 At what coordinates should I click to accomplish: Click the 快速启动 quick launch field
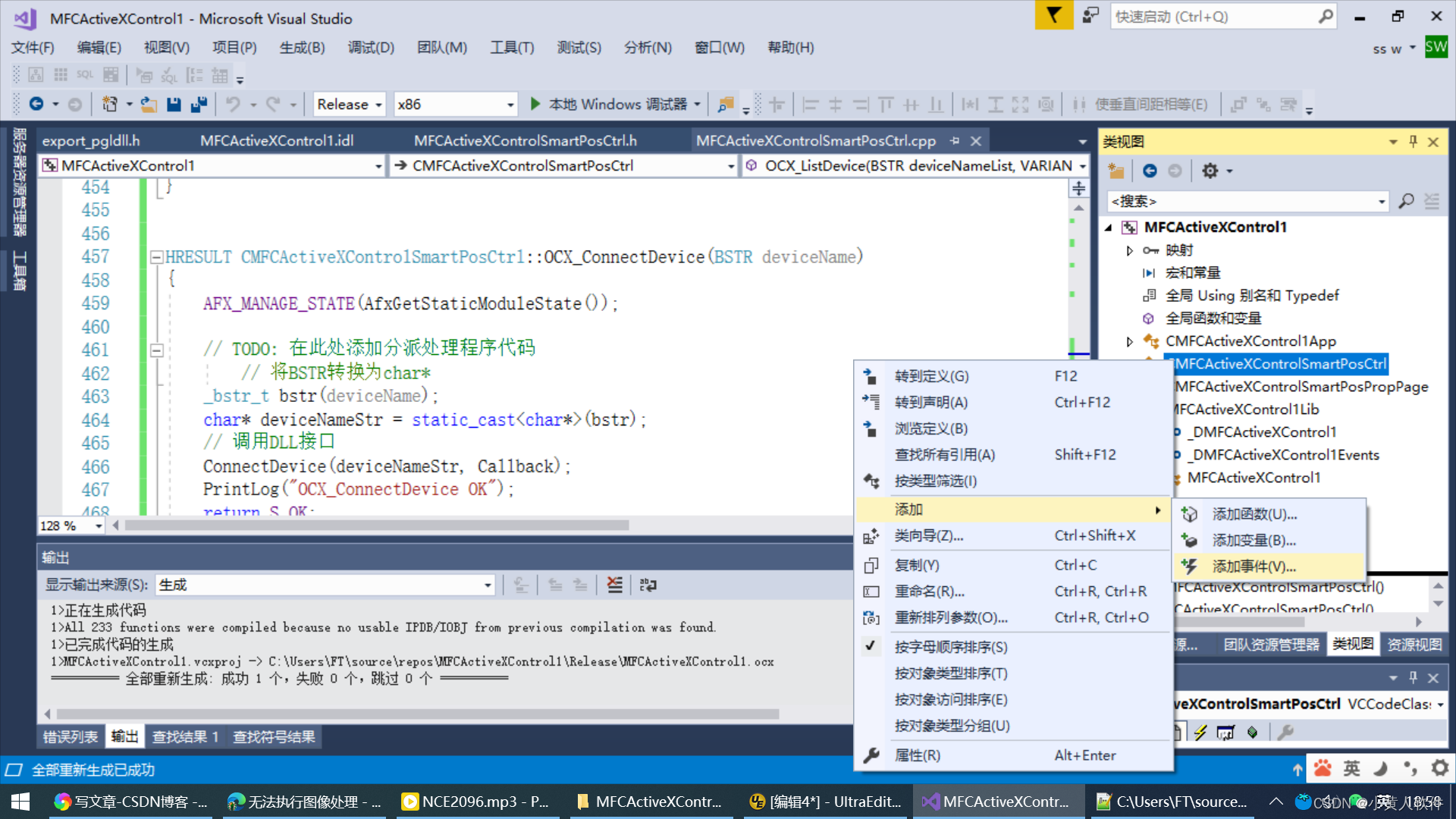(x=1213, y=16)
